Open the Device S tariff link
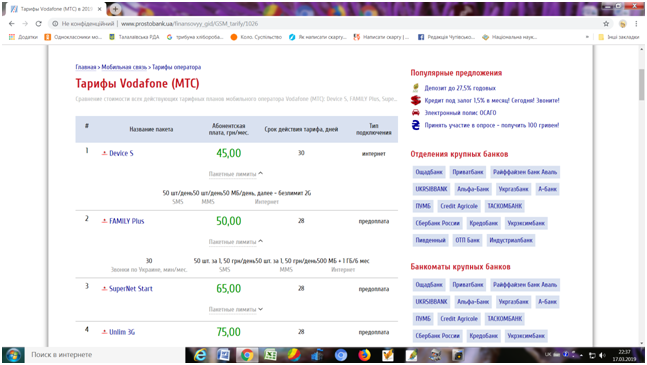The height and width of the screenshot is (365, 647). [121, 153]
